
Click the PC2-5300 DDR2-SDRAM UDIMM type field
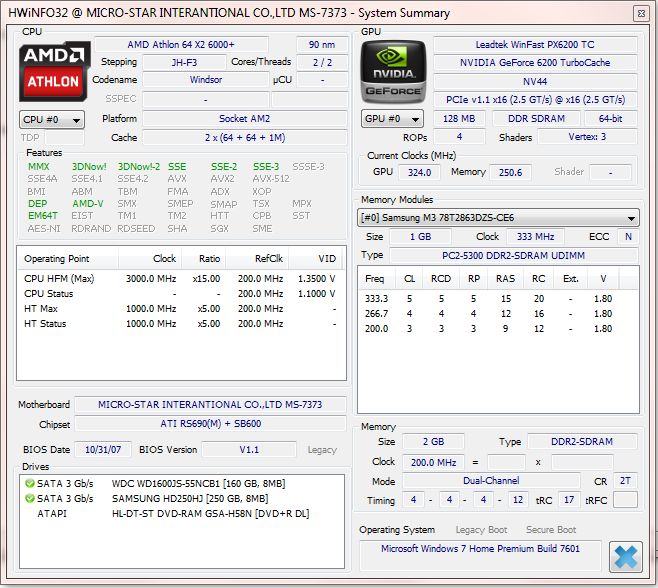(x=514, y=256)
